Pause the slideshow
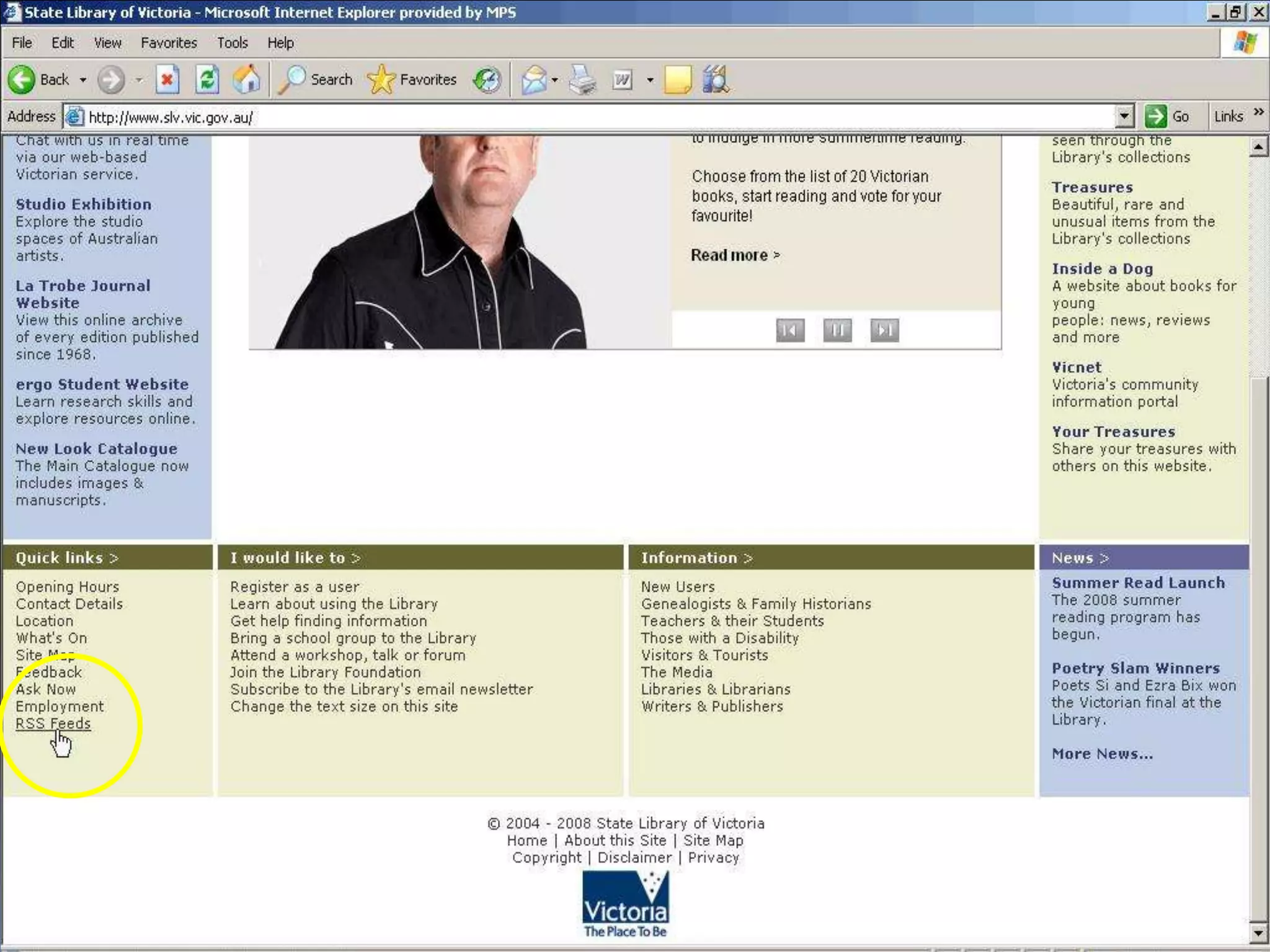The width and height of the screenshot is (1270, 952). point(837,330)
